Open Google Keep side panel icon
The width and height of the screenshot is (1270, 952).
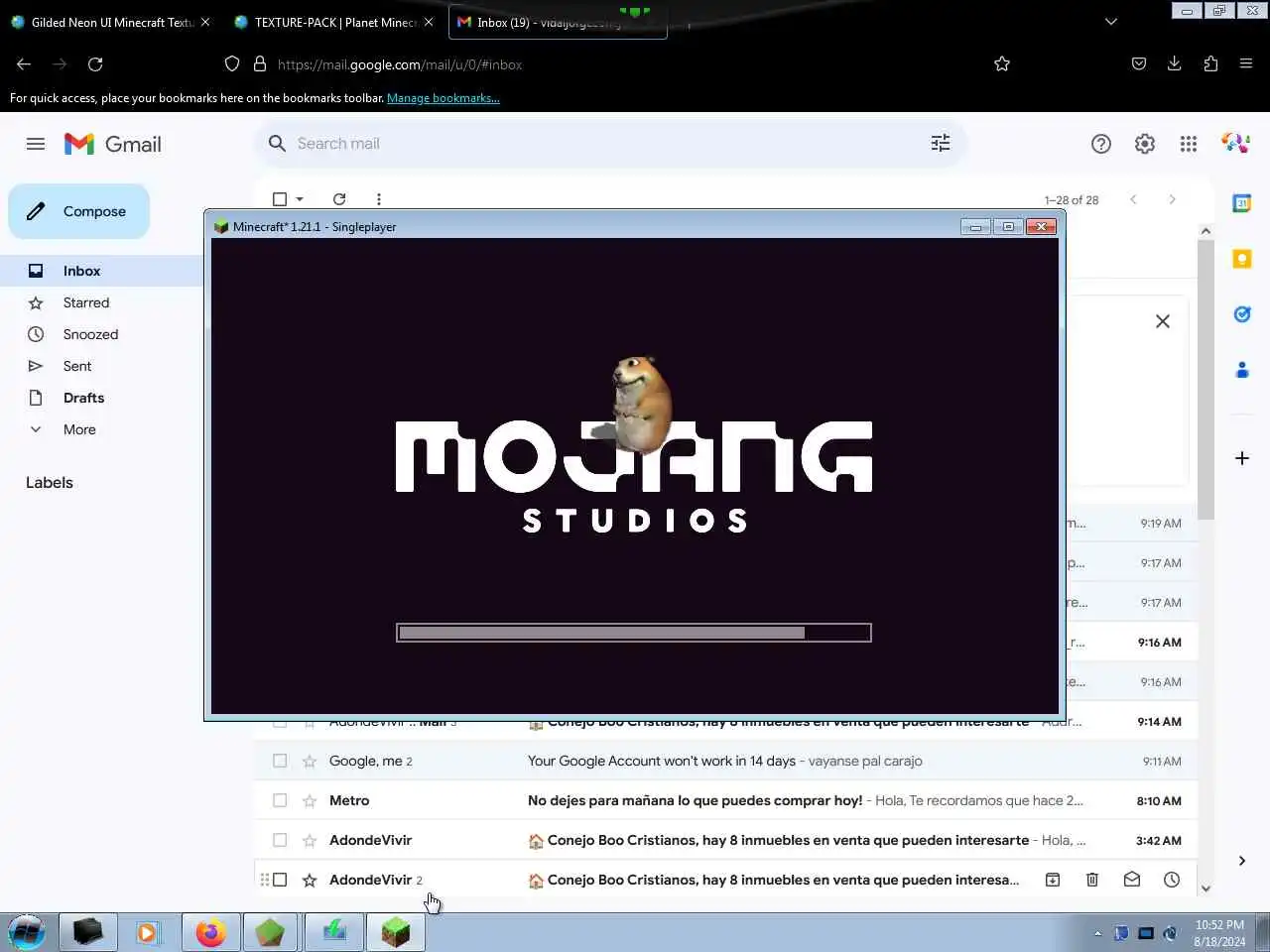pyautogui.click(x=1241, y=259)
